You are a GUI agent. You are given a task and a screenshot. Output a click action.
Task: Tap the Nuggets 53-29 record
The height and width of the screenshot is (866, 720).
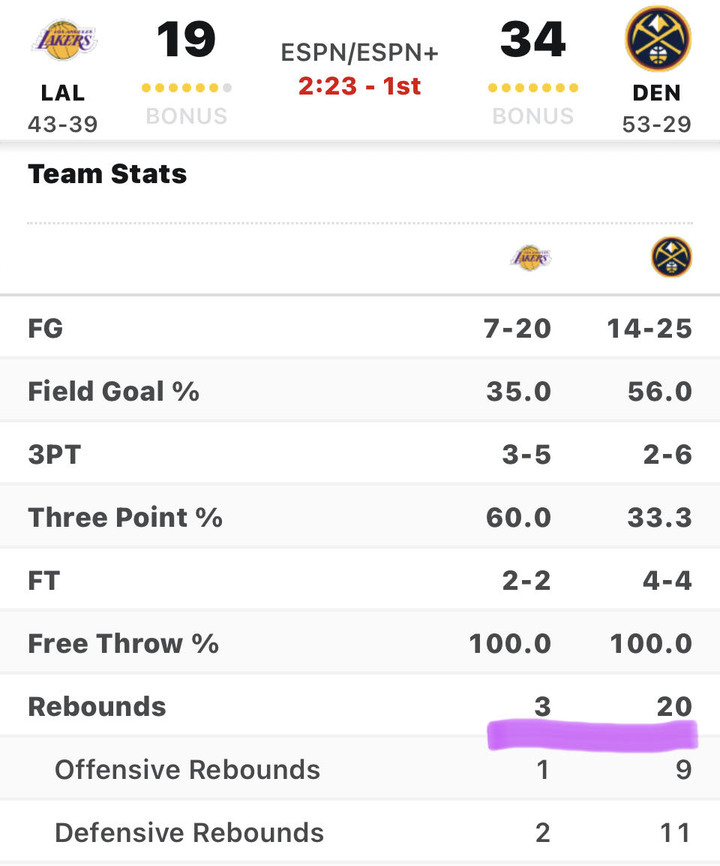(657, 124)
